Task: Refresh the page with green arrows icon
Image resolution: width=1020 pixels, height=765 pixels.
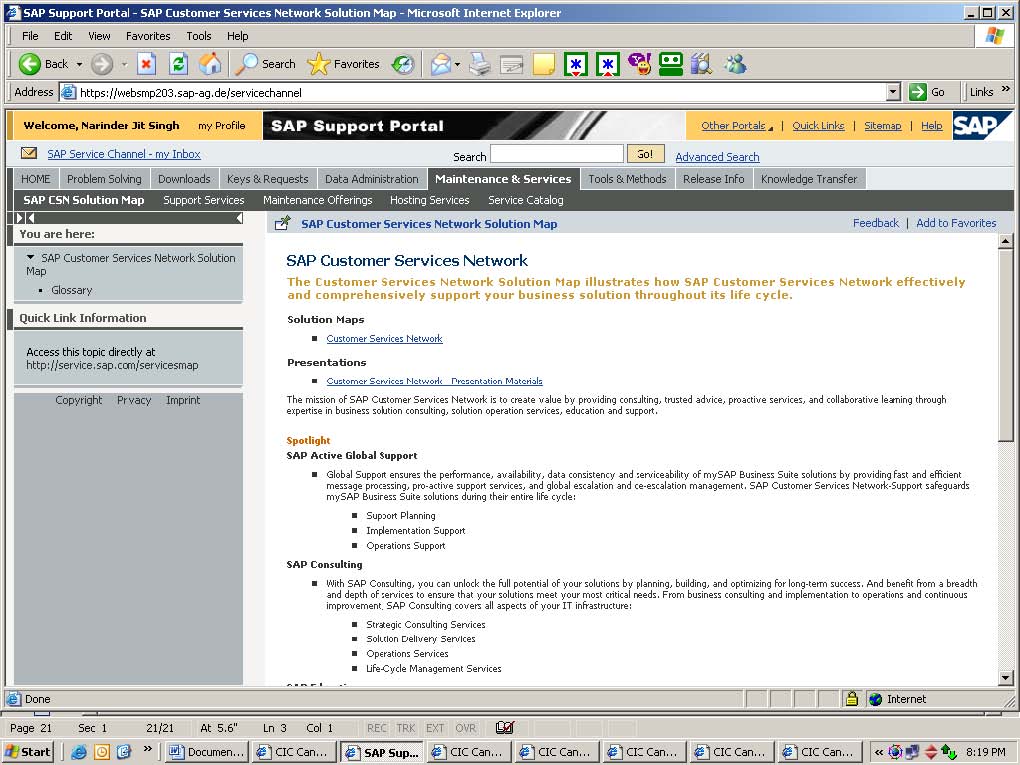Action: pos(178,64)
